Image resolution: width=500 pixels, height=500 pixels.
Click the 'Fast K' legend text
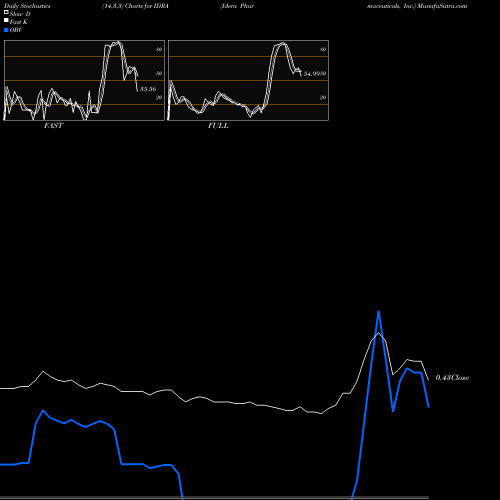point(19,22)
